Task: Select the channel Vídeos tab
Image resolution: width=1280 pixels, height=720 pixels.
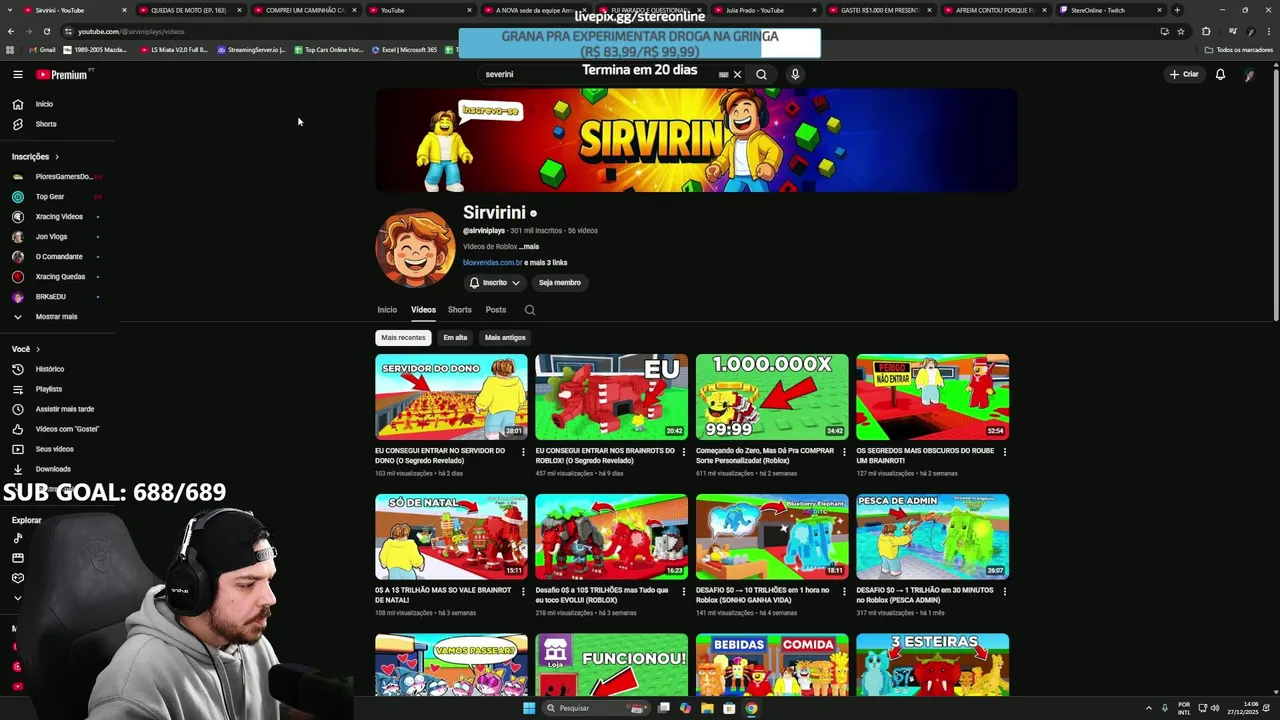Action: (423, 310)
